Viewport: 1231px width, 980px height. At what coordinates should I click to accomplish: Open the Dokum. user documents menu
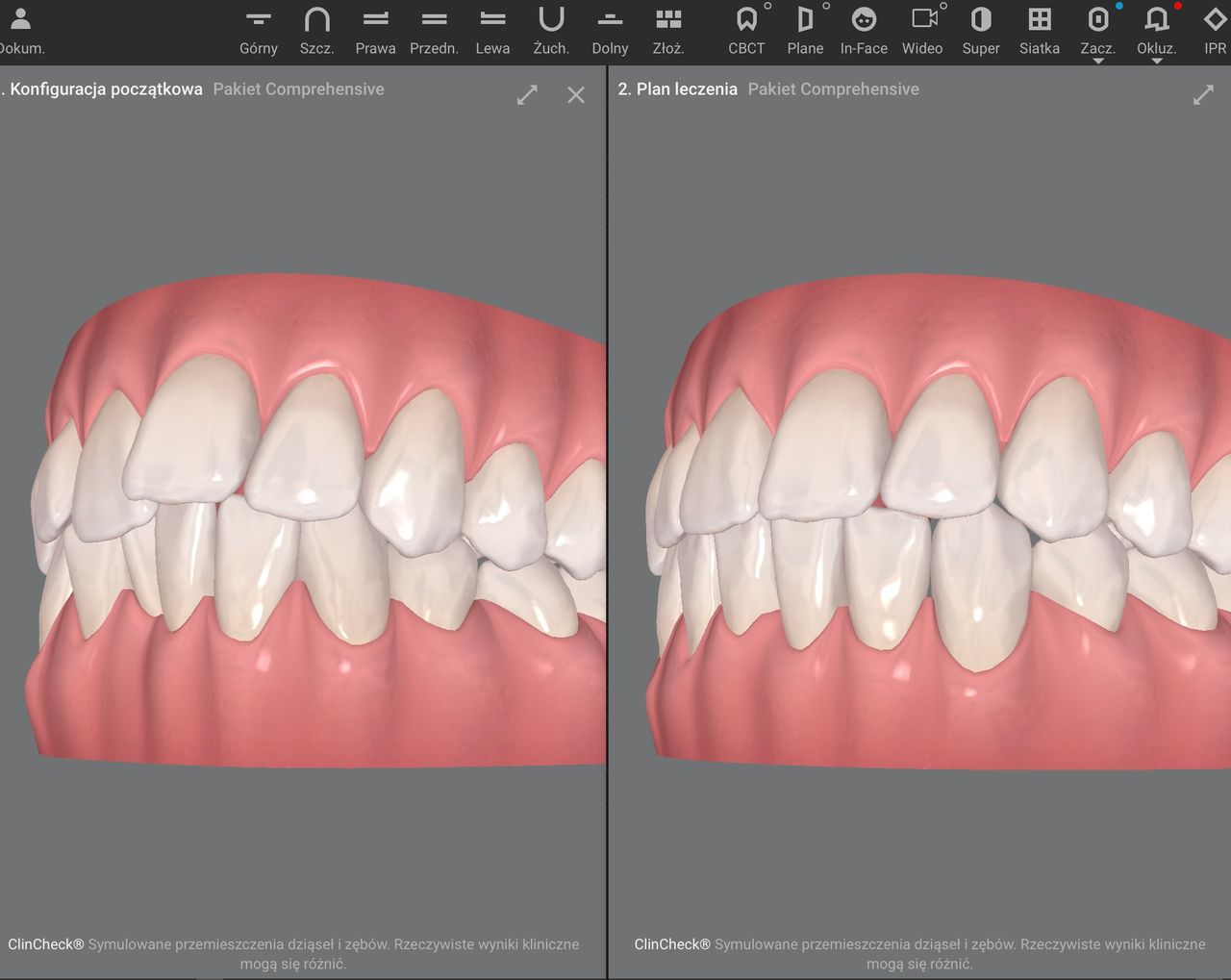(20, 30)
